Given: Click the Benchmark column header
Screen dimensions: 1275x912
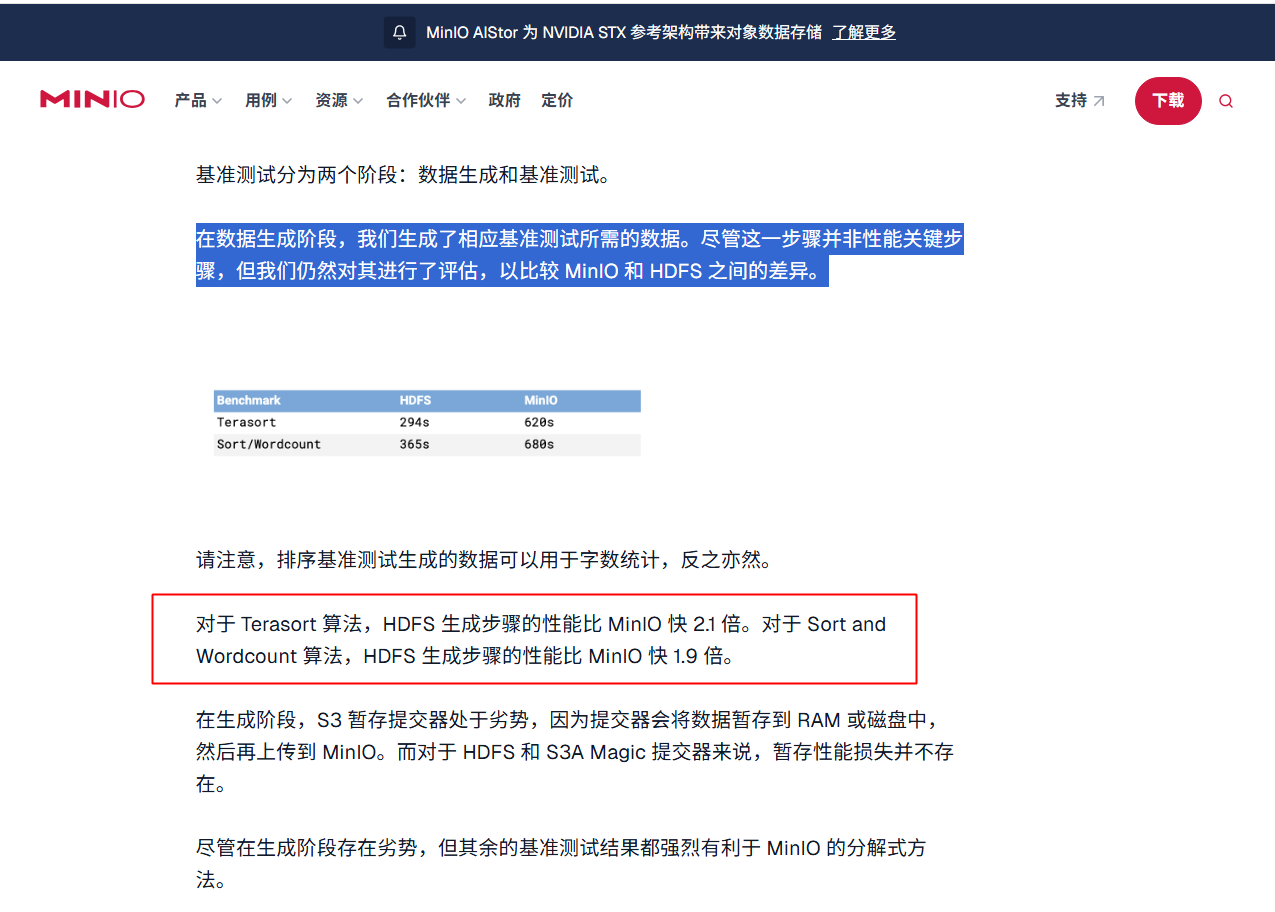Looking at the screenshot, I should 249,400.
